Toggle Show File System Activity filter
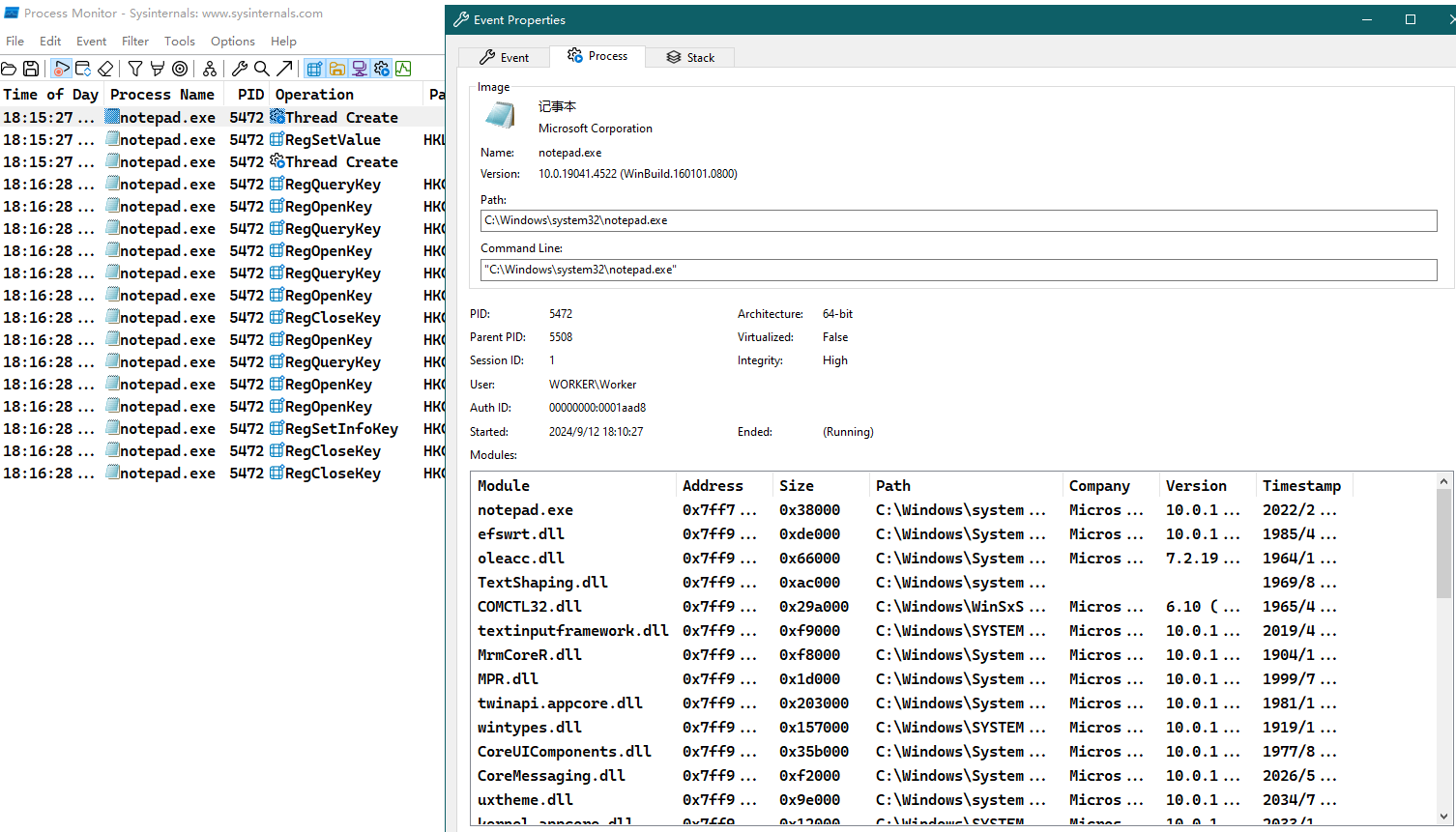This screenshot has width=1456, height=832. tap(336, 69)
